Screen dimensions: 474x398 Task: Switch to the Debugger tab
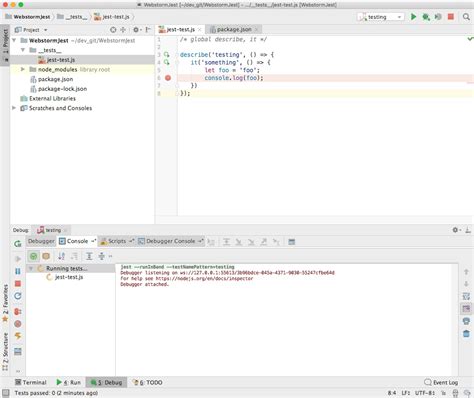pos(41,241)
